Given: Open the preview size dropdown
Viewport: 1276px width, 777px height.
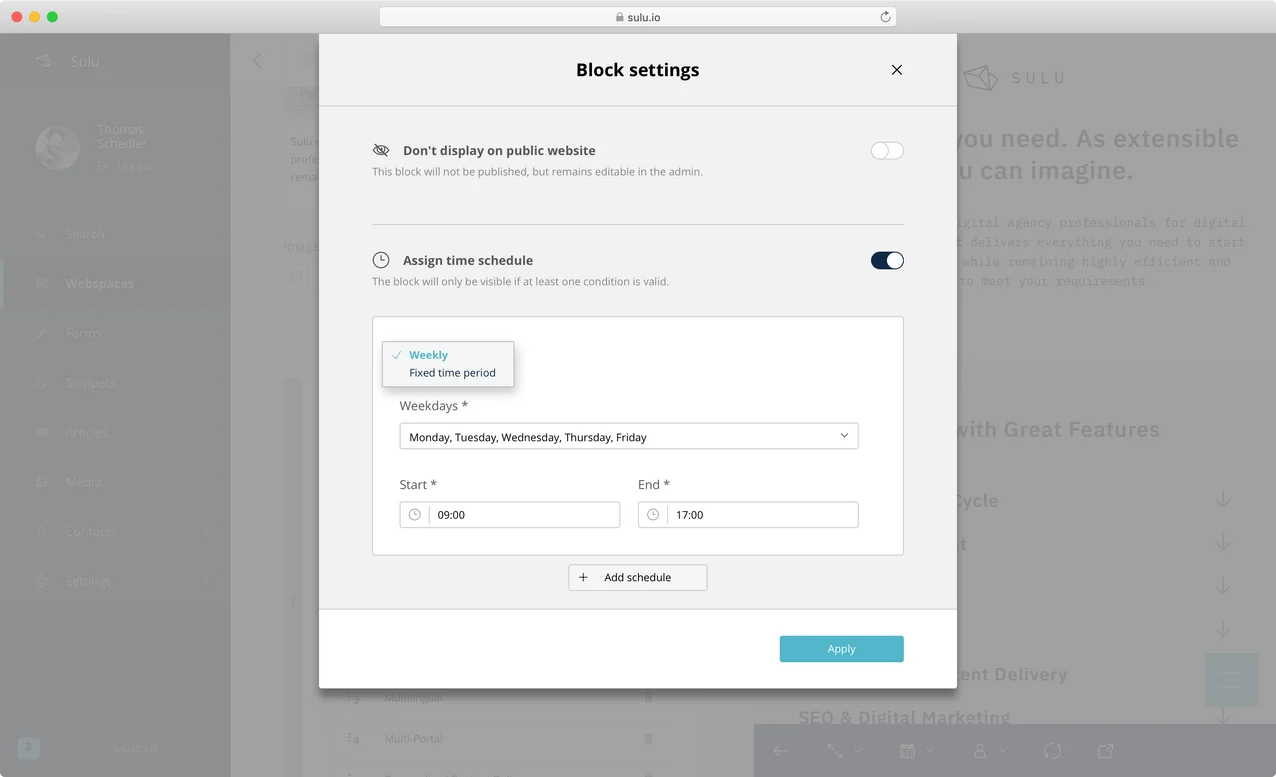Looking at the screenshot, I should 843,751.
